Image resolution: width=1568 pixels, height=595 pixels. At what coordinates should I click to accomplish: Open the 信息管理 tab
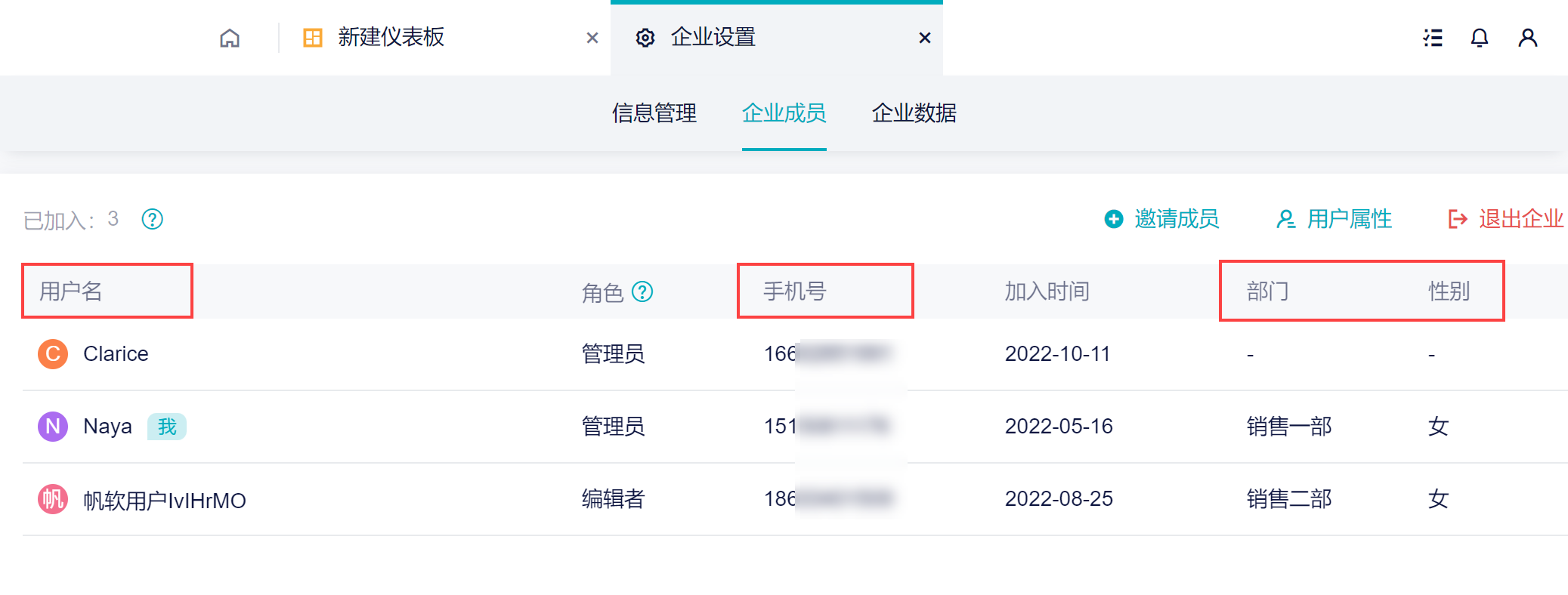654,113
